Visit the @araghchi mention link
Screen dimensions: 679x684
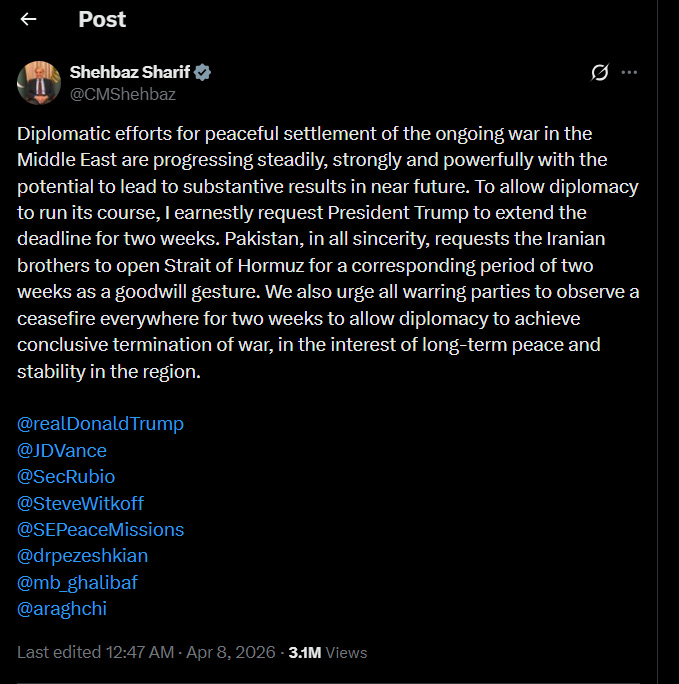pyautogui.click(x=62, y=607)
